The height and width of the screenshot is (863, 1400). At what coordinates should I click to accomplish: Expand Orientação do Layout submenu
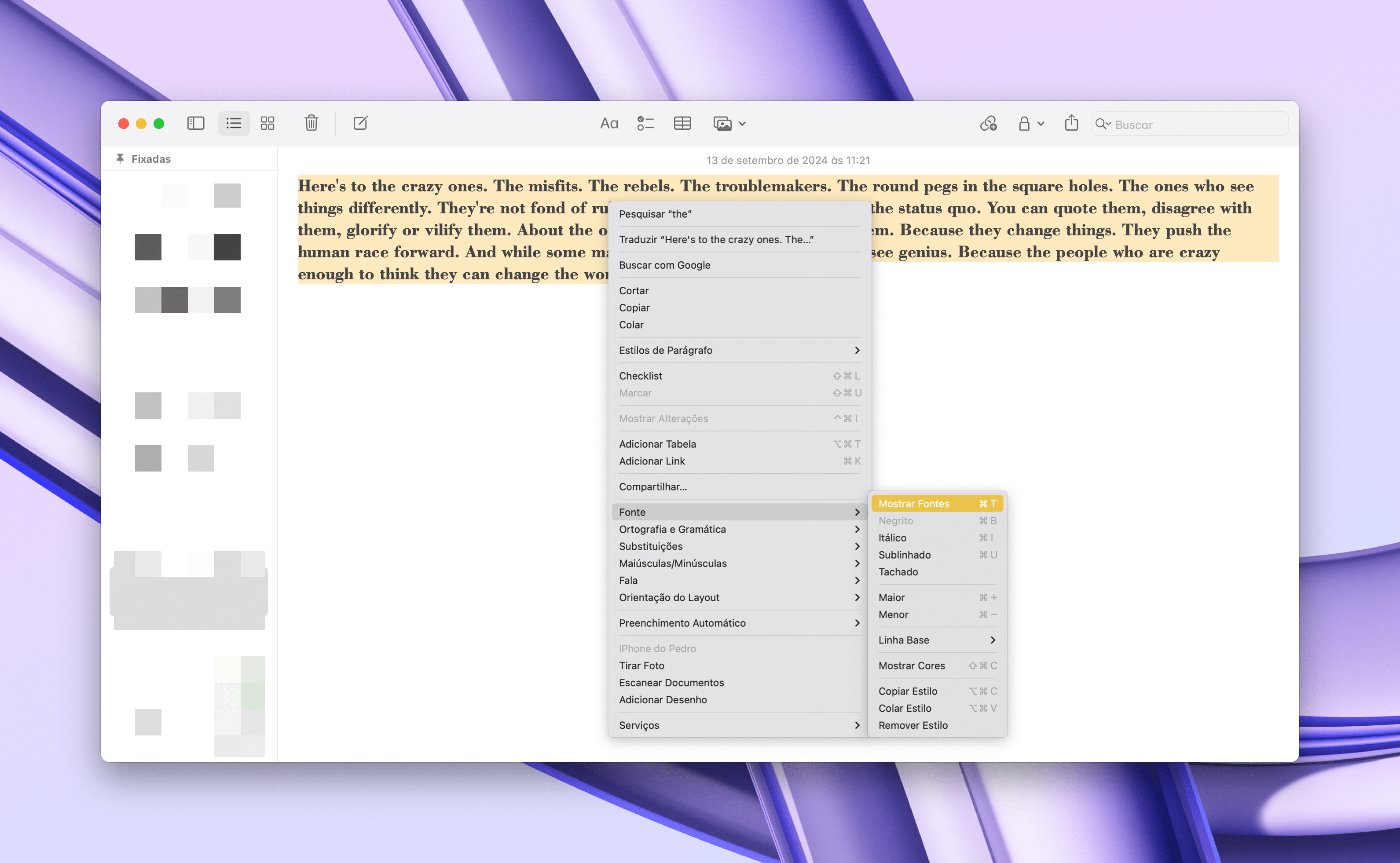click(740, 598)
